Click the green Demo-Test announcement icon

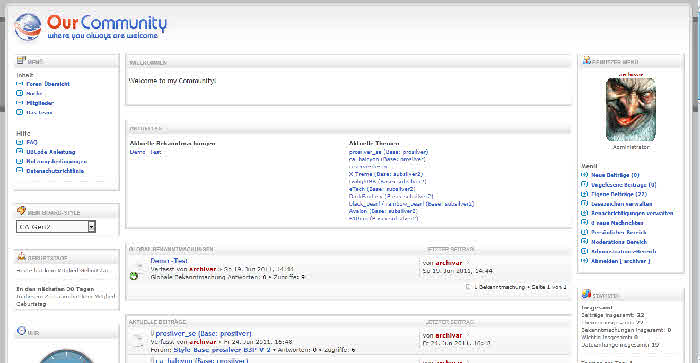(133, 276)
